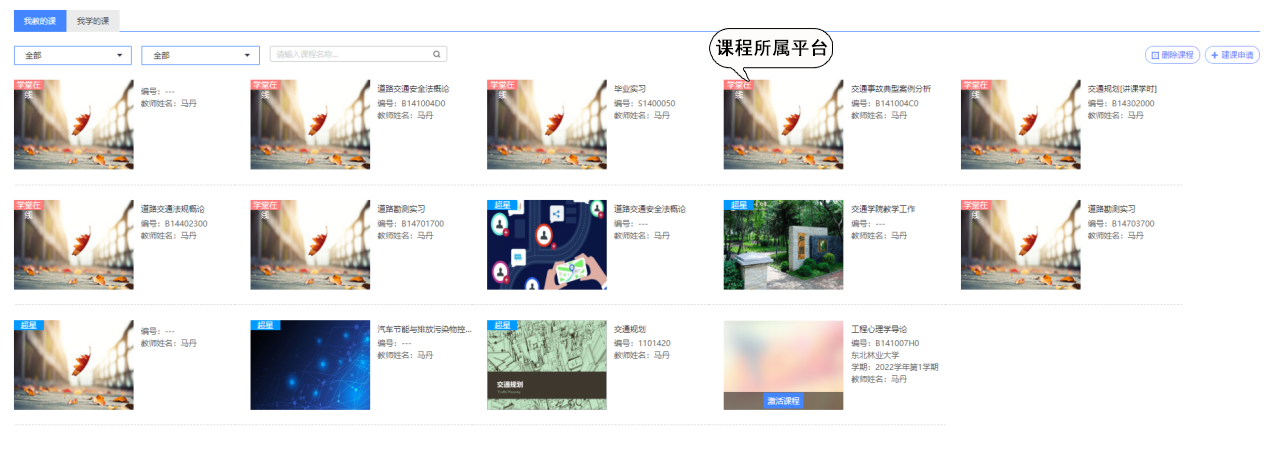The height and width of the screenshot is (465, 1266).
Task: Click the 超星 badge on the 交通学院教学工作 cover
Action: 739,205
